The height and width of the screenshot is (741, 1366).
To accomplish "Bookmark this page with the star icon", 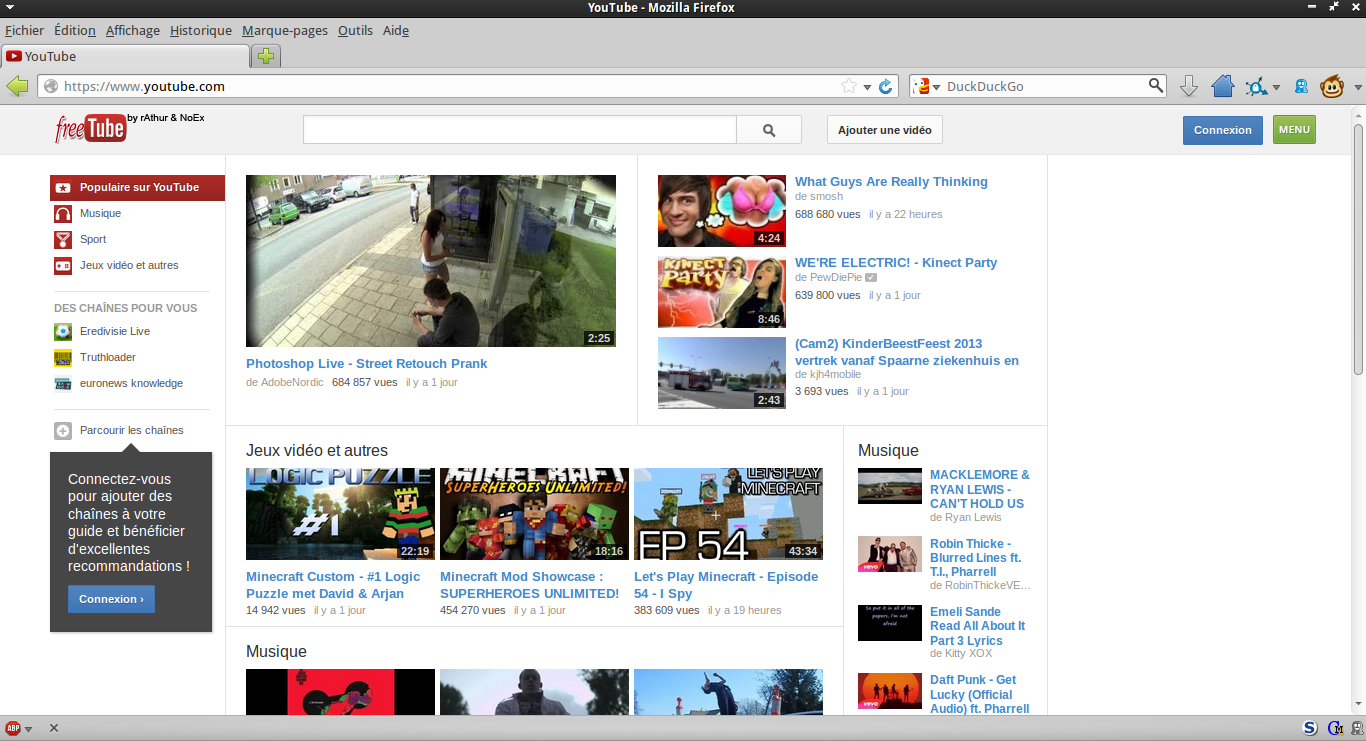I will click(x=849, y=87).
